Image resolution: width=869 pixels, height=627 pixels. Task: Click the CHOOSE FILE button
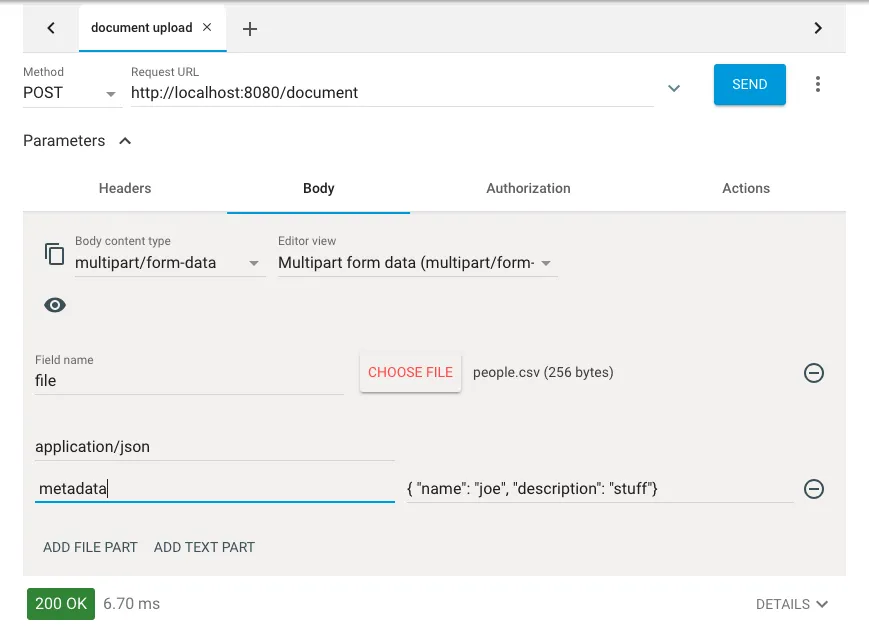click(x=410, y=372)
